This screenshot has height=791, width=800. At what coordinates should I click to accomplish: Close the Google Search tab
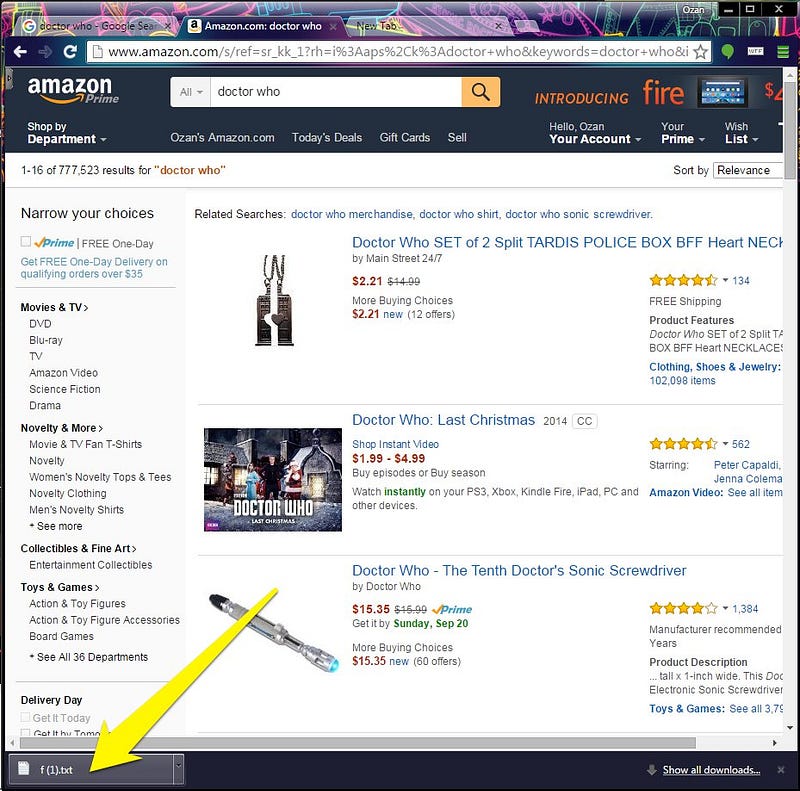point(167,26)
